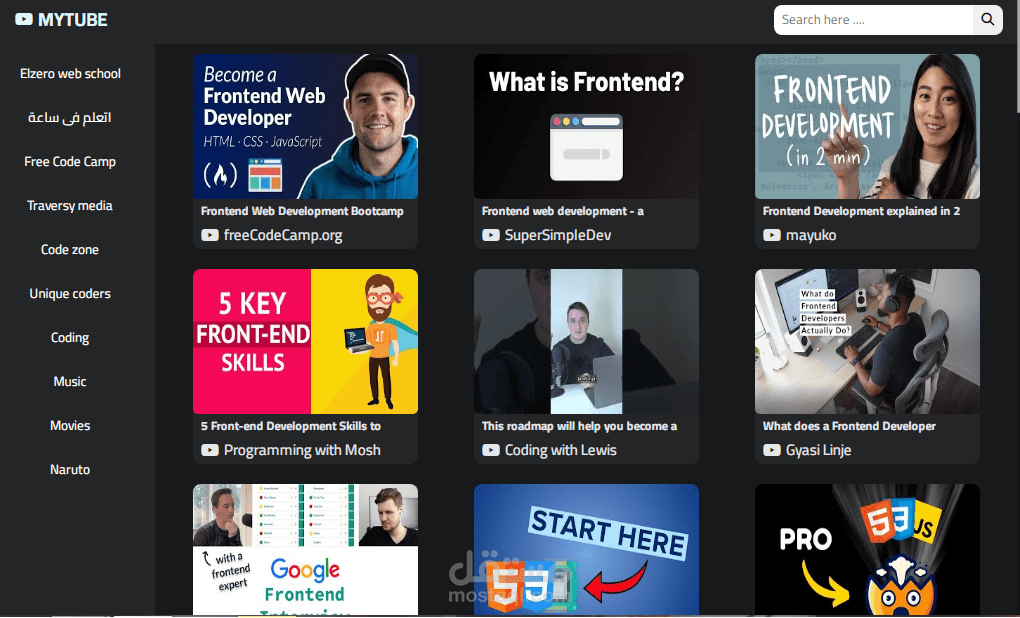Open Traversy media category
1020x618 pixels.
coord(70,206)
